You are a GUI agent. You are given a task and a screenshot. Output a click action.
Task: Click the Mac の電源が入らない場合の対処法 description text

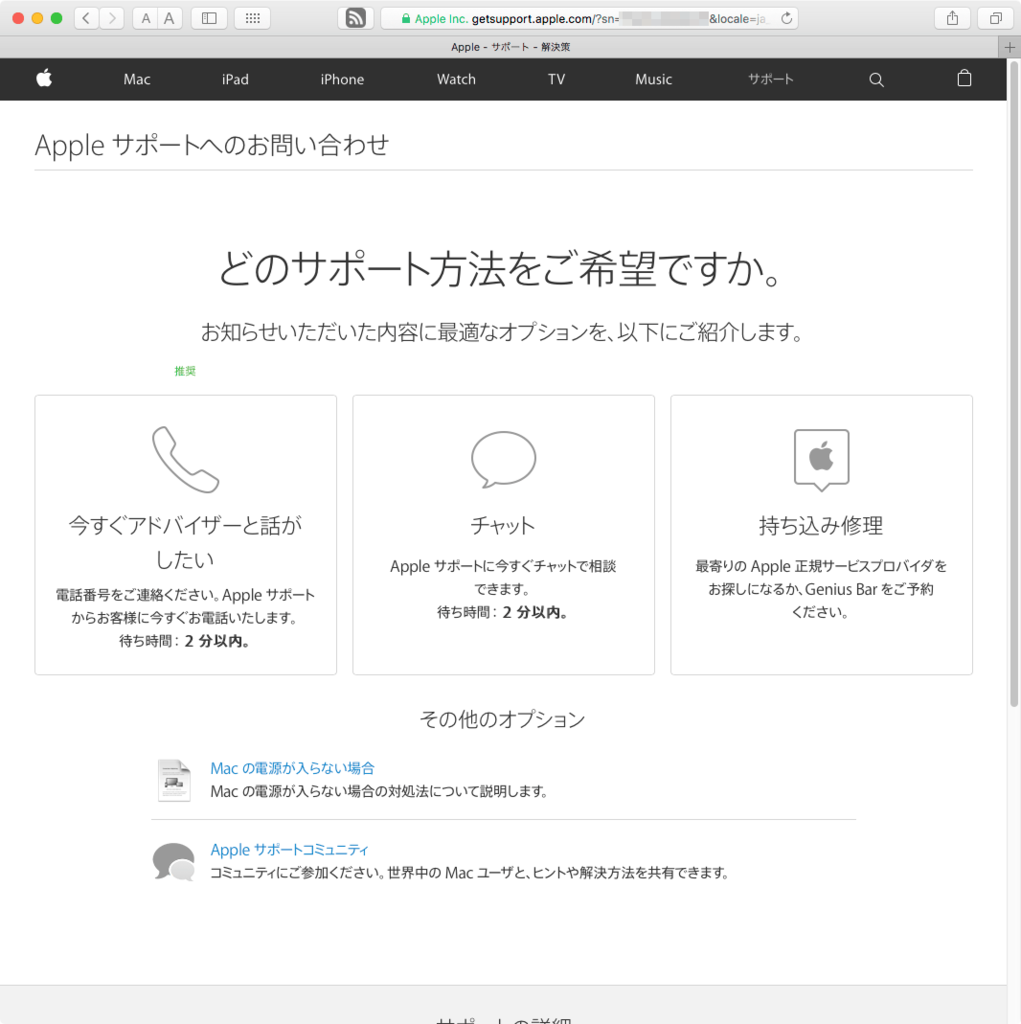(x=378, y=791)
